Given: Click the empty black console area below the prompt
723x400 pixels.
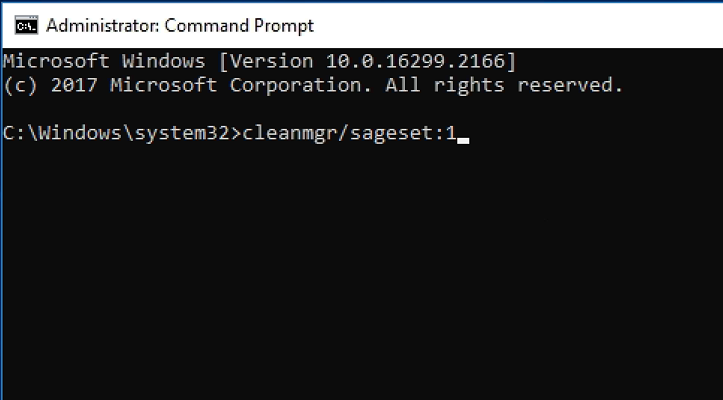Looking at the screenshot, I should (x=360, y=280).
